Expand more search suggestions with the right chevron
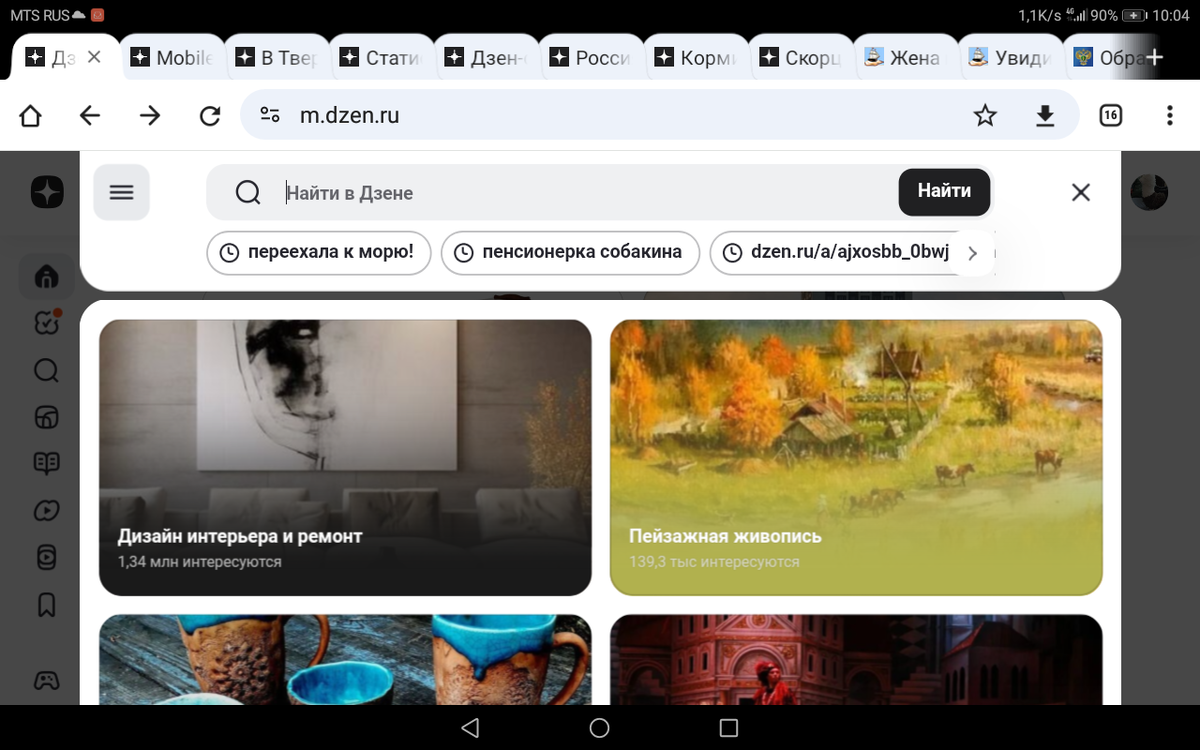Image resolution: width=1200 pixels, height=750 pixels. point(971,253)
